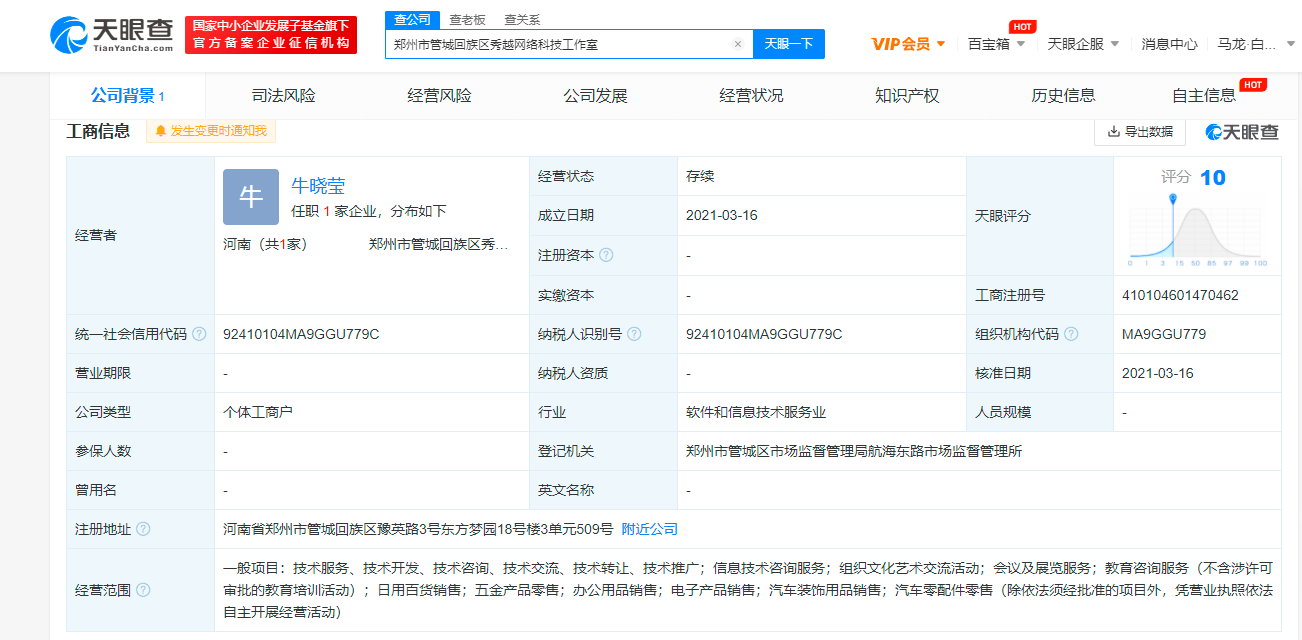The image size is (1302, 640).
Task: Switch to the 司法风险 tab
Action: pyautogui.click(x=283, y=96)
